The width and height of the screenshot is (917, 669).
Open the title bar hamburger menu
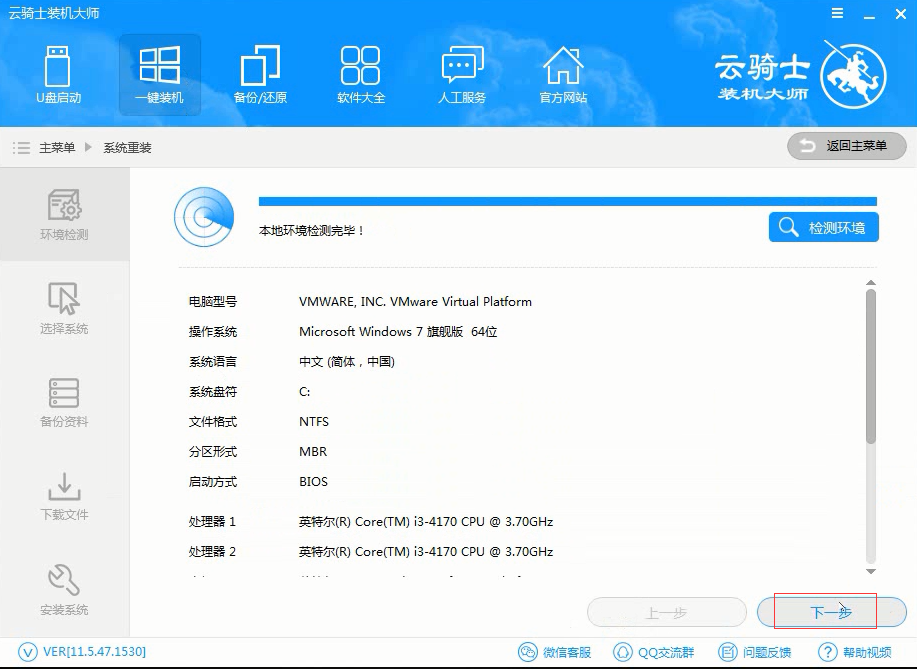click(x=837, y=13)
